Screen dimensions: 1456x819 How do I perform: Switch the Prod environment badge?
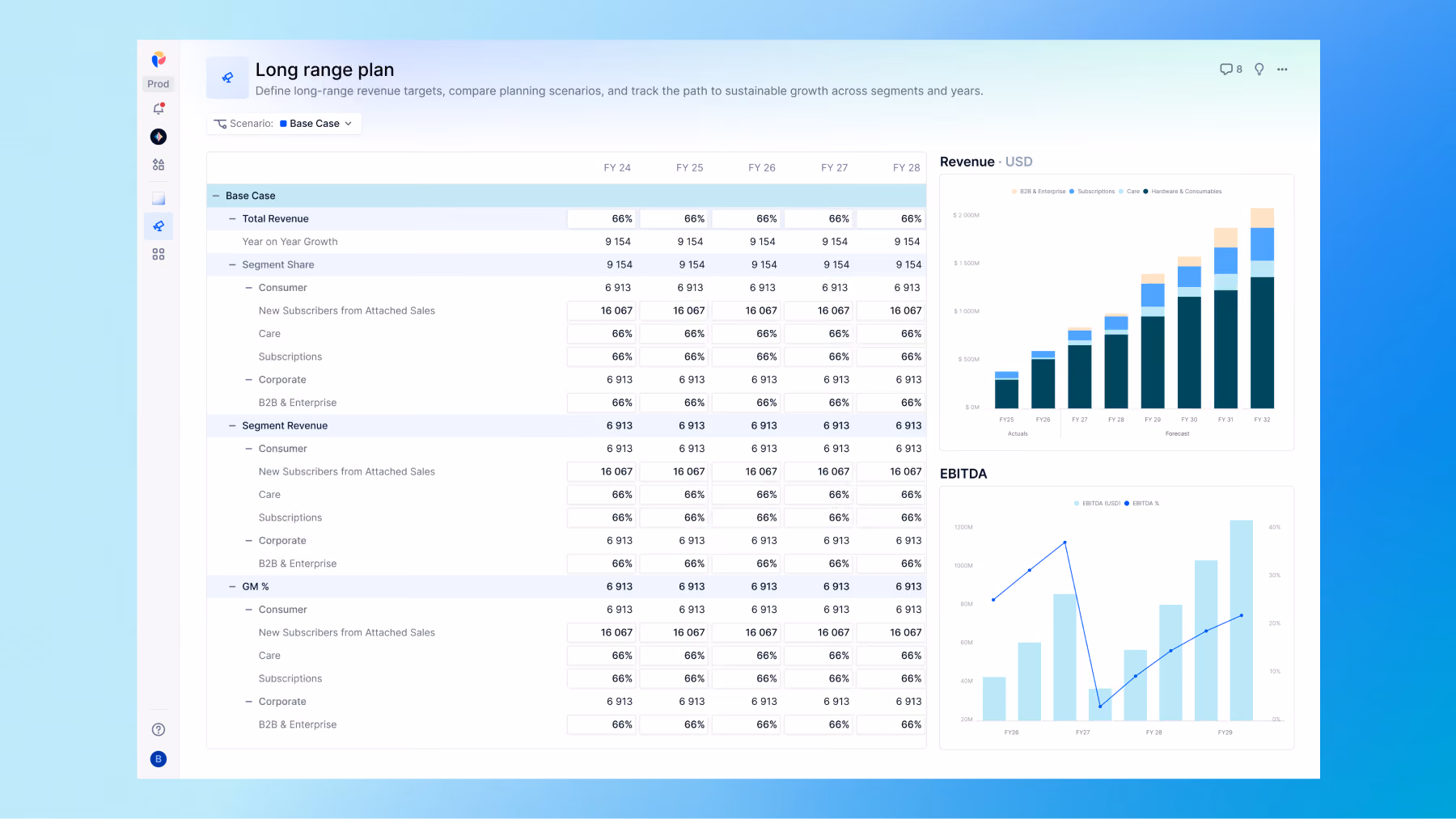click(159, 84)
